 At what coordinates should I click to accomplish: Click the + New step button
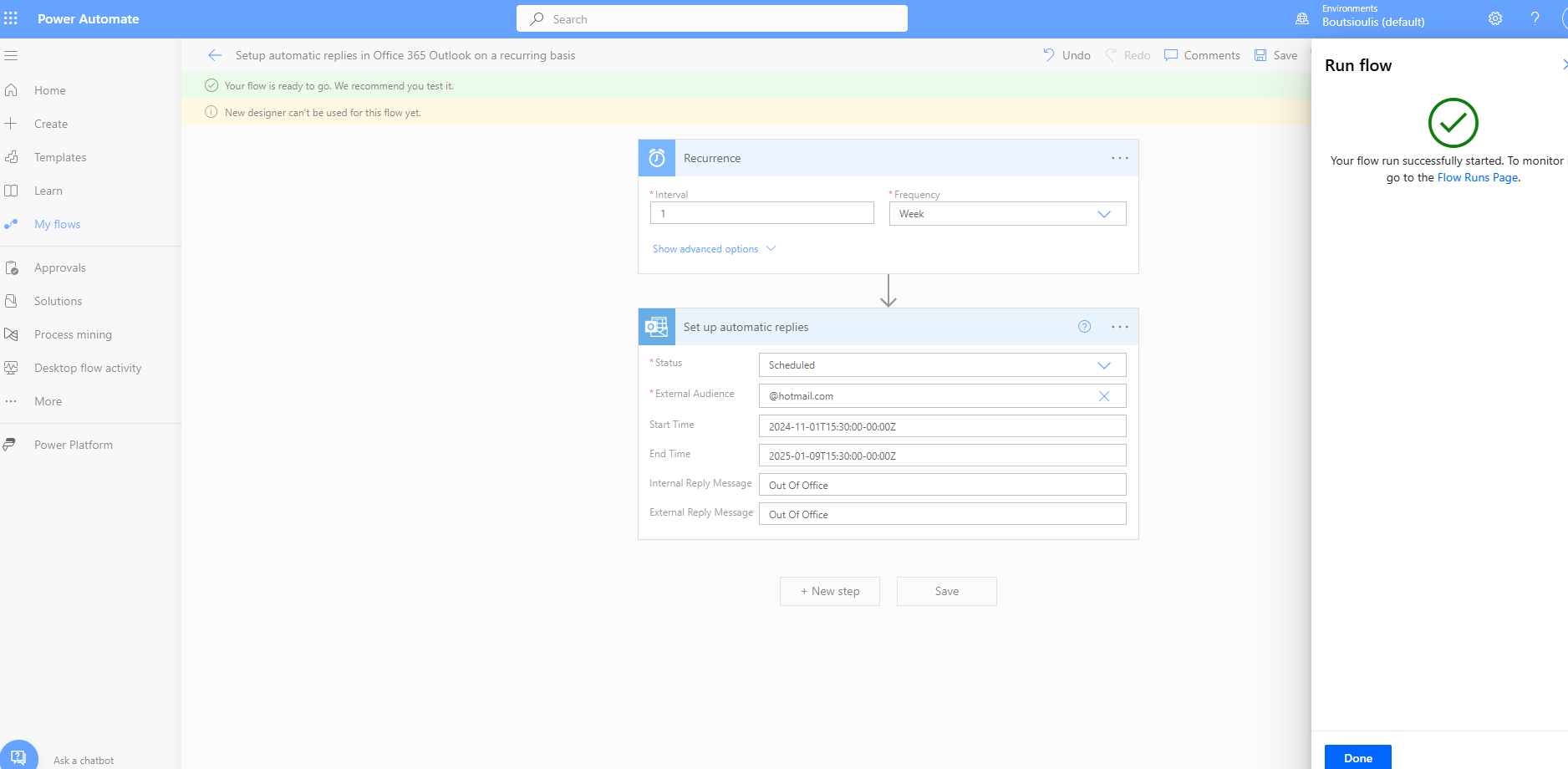click(829, 591)
